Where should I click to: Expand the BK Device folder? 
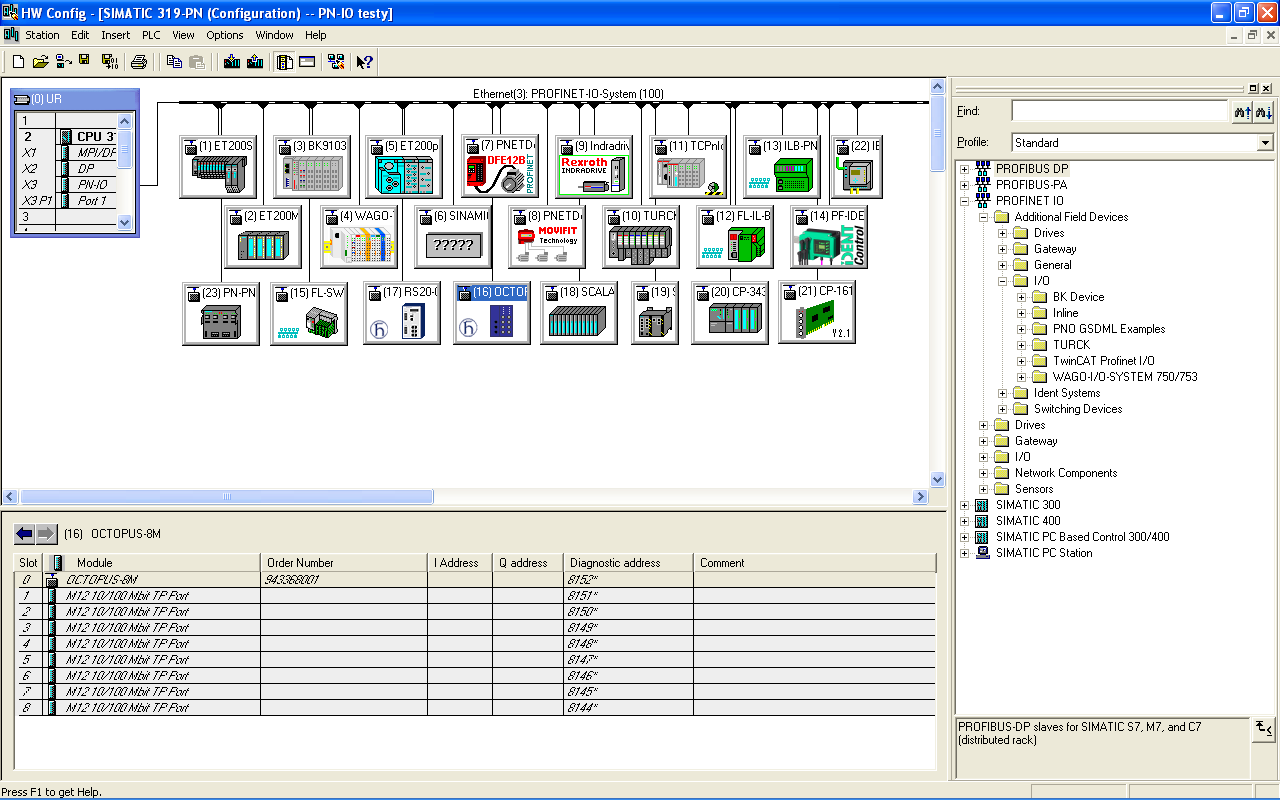click(1021, 297)
